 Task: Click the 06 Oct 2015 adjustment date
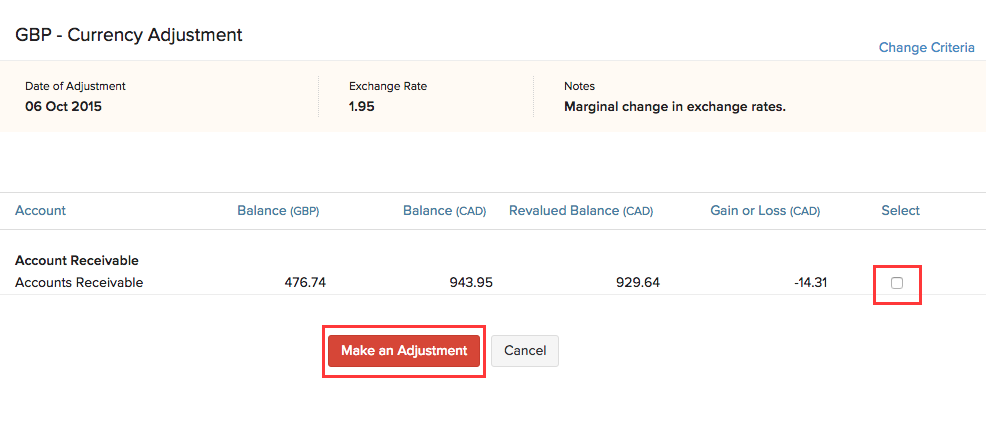pos(63,106)
